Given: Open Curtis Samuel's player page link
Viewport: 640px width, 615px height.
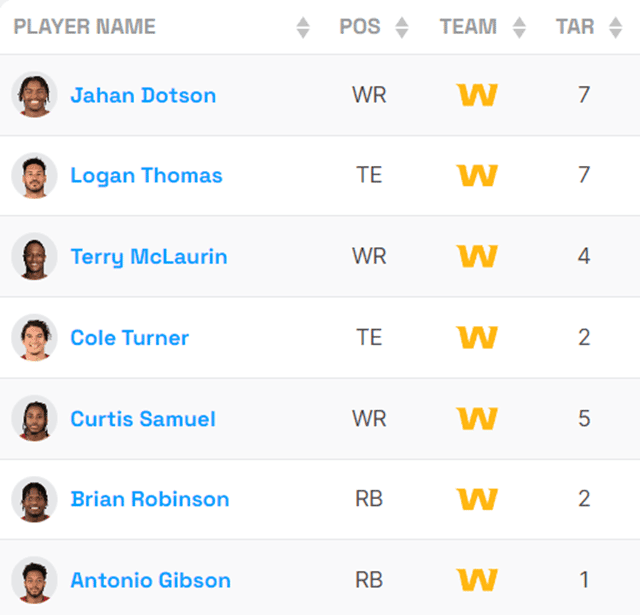Looking at the screenshot, I should coord(143,419).
